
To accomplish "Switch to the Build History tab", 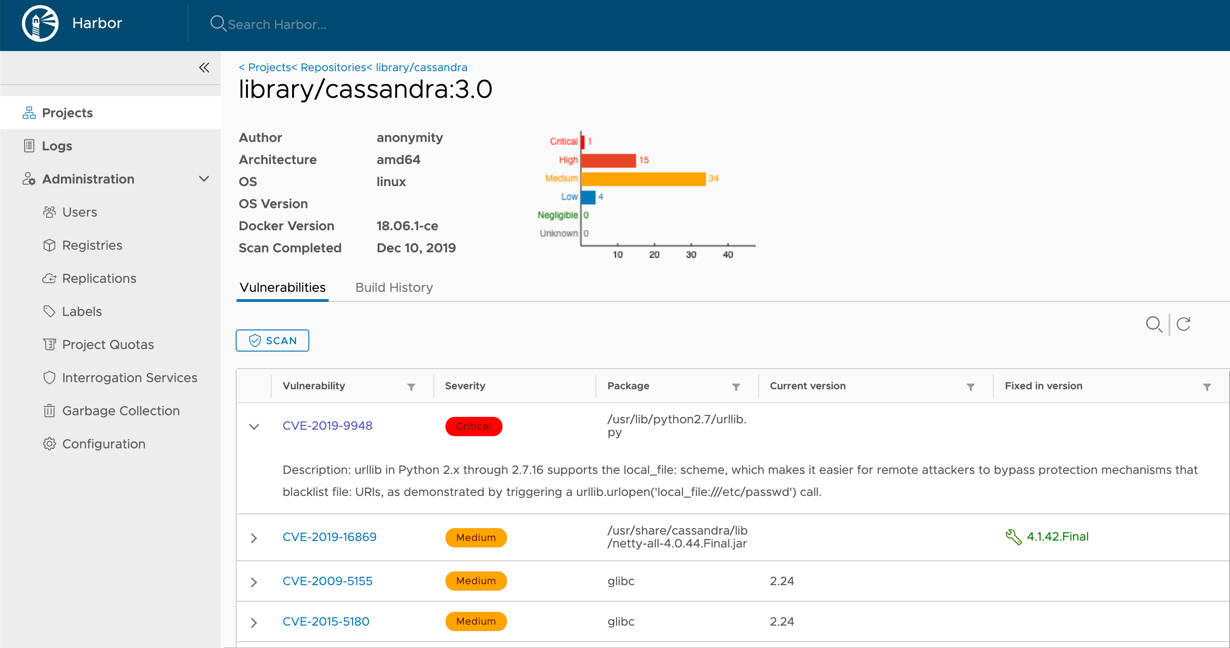I will tap(394, 287).
